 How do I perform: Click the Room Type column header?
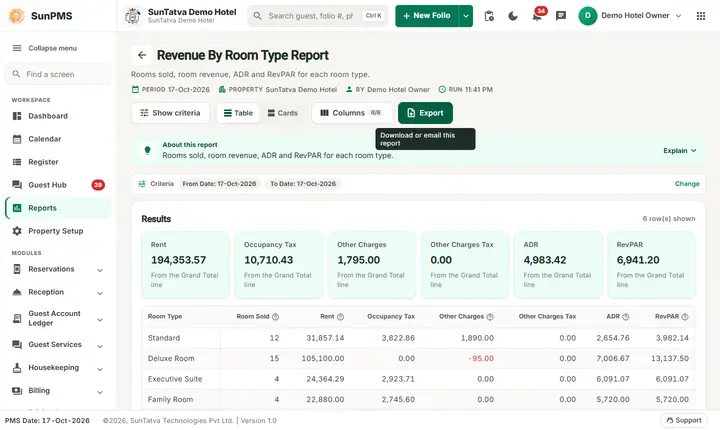coord(165,317)
